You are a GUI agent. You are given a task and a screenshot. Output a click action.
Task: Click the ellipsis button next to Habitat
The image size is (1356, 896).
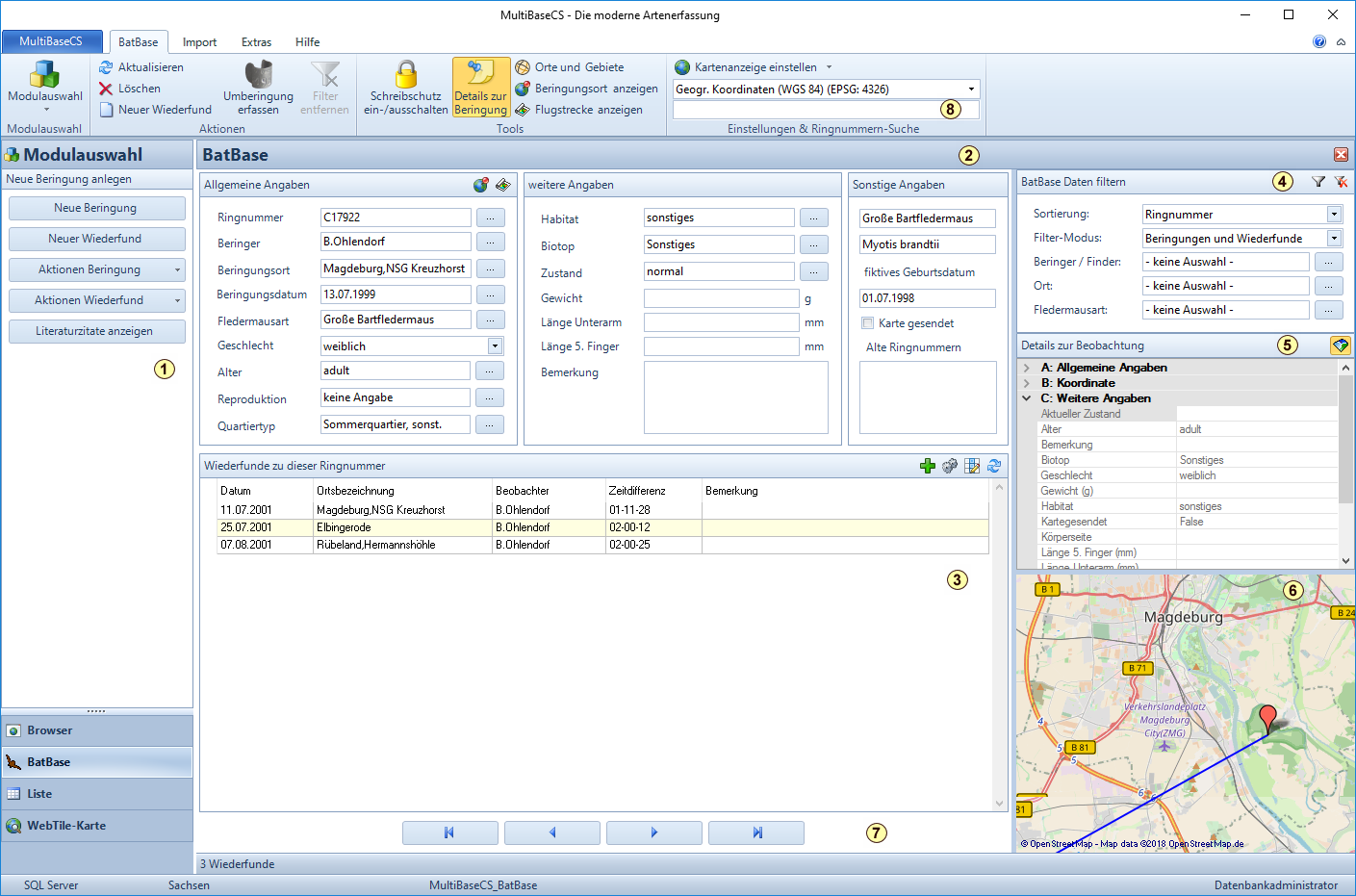[x=813, y=218]
